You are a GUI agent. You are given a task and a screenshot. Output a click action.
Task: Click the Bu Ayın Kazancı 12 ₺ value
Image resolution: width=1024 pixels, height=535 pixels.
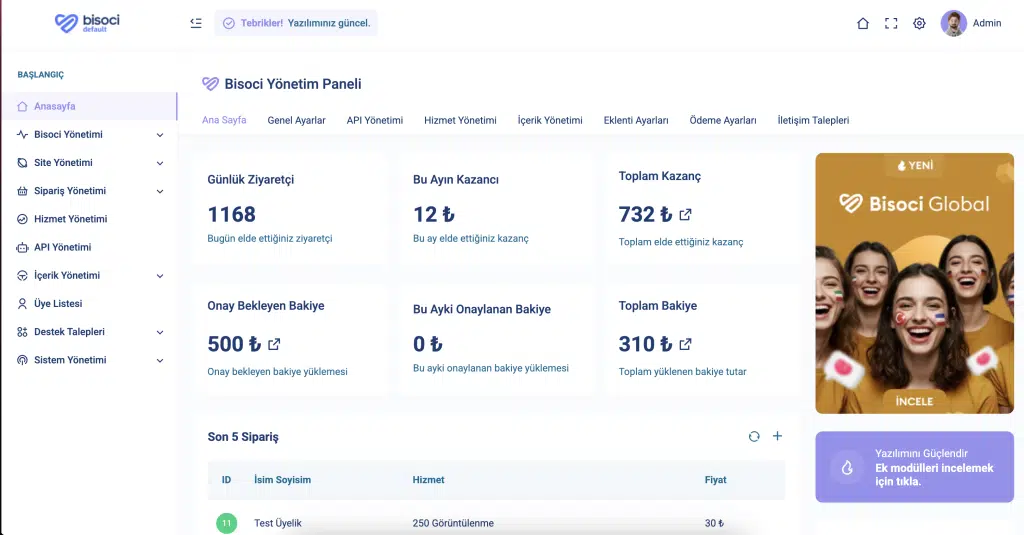(434, 214)
